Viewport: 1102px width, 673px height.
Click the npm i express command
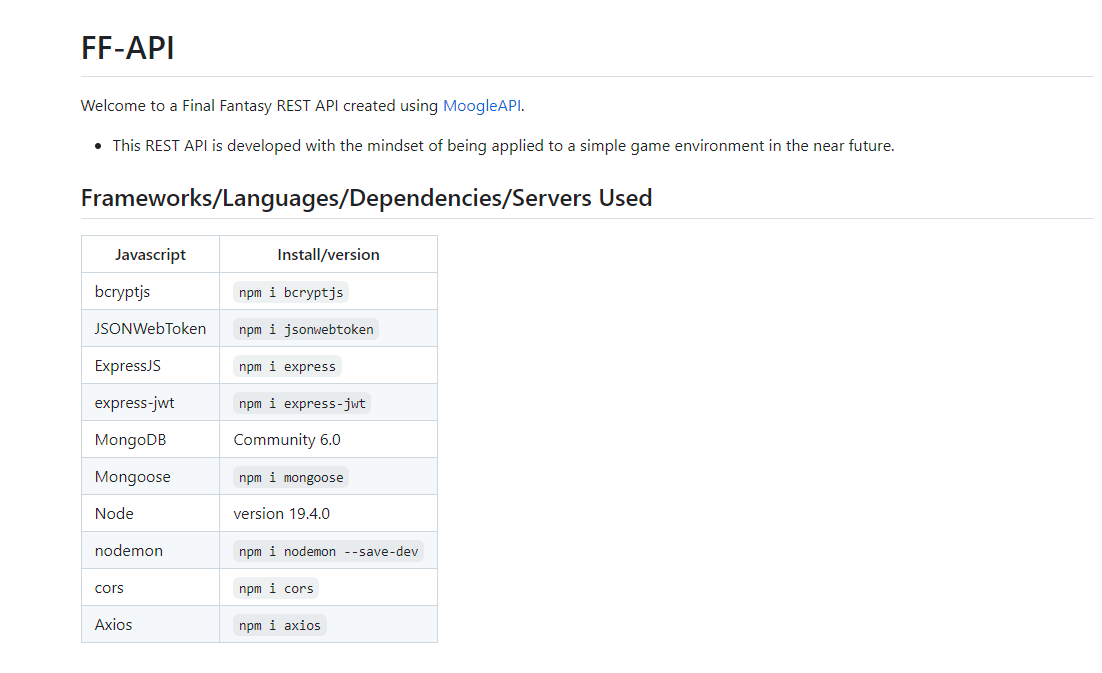pyautogui.click(x=287, y=366)
